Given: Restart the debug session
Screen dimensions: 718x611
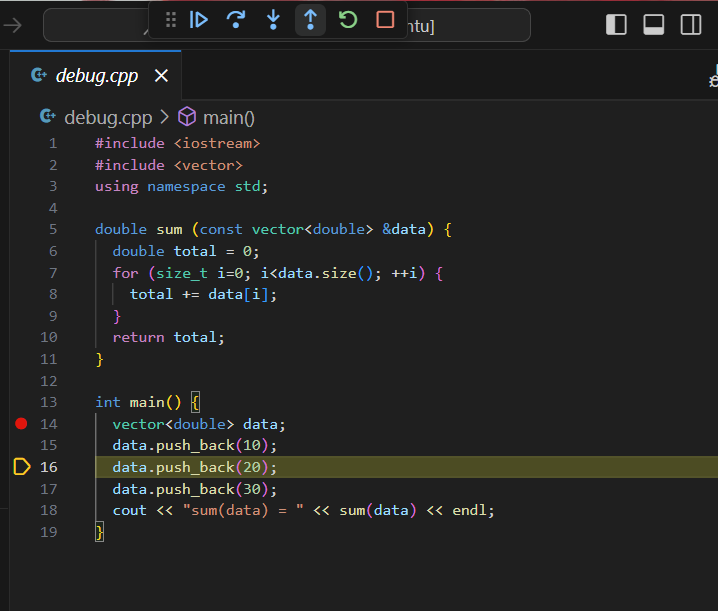Looking at the screenshot, I should pyautogui.click(x=347, y=19).
